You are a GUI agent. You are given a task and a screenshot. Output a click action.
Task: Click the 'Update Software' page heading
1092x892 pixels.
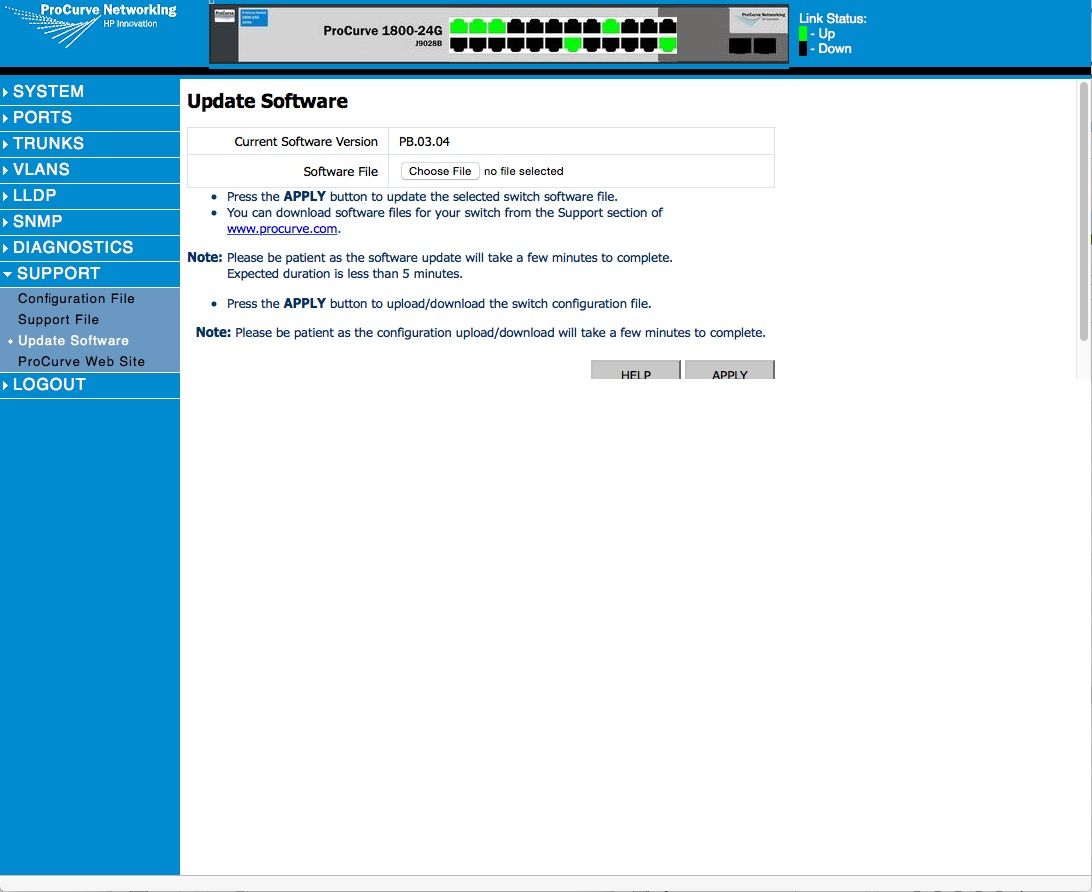267,102
